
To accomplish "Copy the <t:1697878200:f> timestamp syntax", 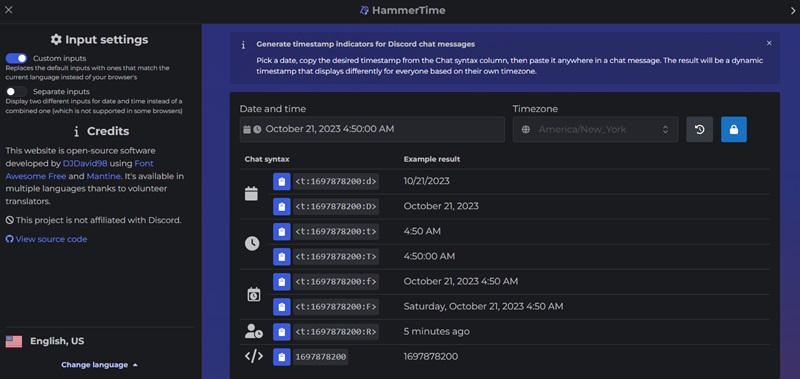I will 282,282.
